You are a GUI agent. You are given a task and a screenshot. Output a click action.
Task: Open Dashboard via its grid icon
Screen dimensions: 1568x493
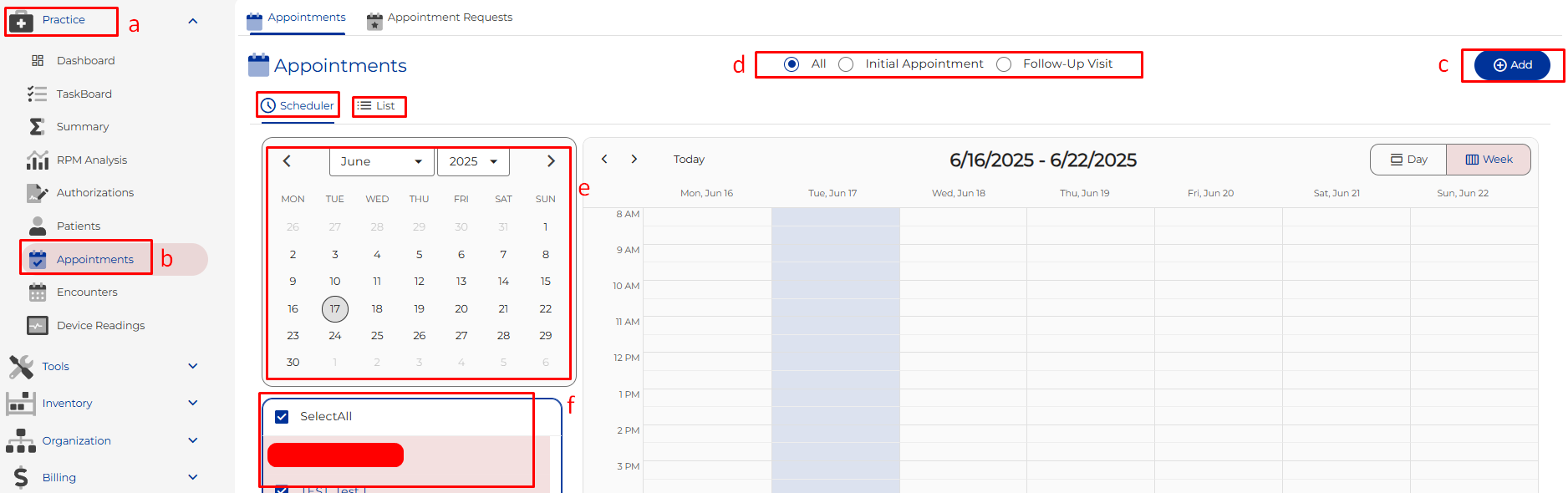(x=38, y=60)
